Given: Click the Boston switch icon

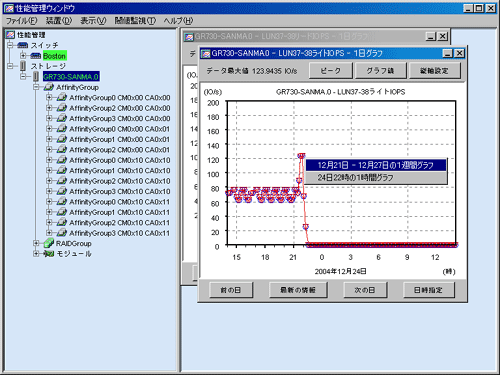Looking at the screenshot, I should (x=35, y=56).
